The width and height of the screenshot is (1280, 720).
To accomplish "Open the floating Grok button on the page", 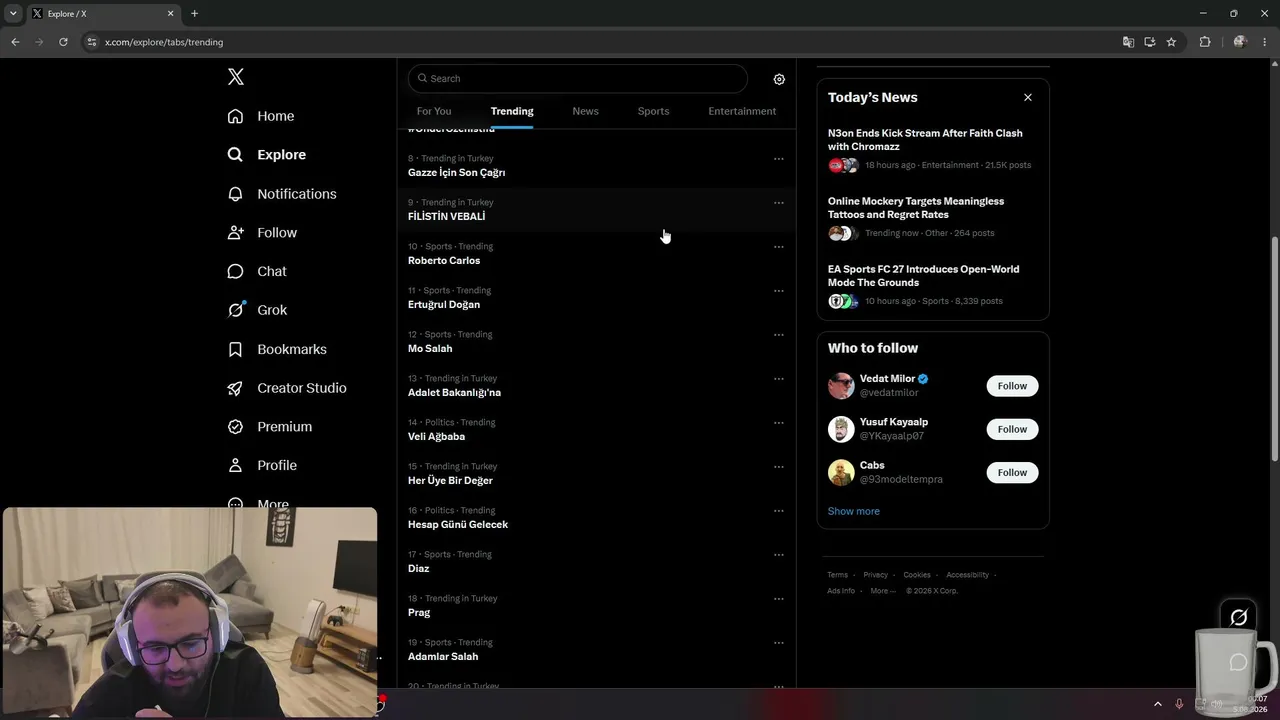I will pos(1238,617).
